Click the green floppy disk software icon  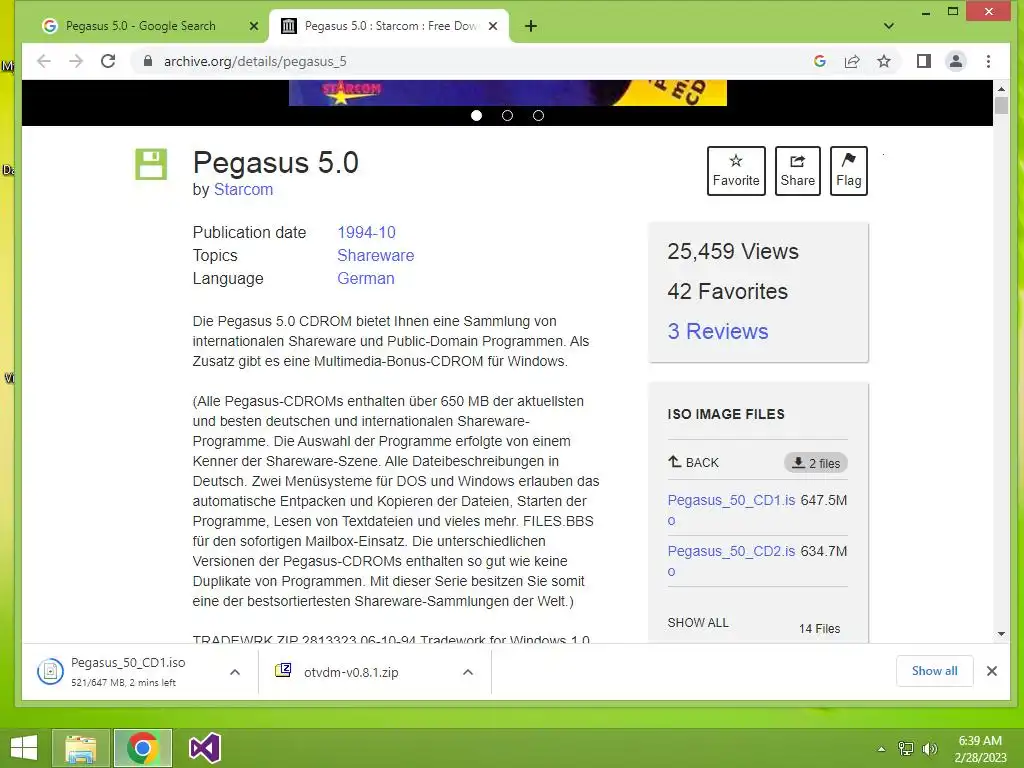151,164
